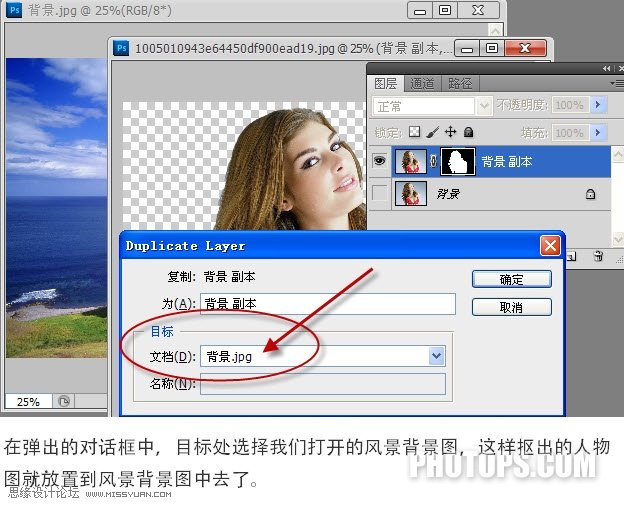Viewport: 624px width, 509px height.
Task: Click the new layer icon
Action: [571, 256]
